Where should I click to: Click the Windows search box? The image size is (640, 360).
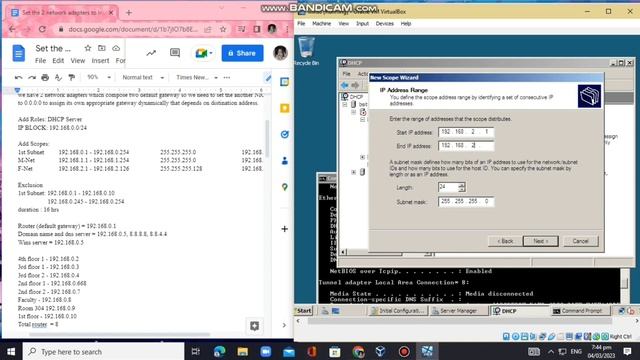[103, 351]
